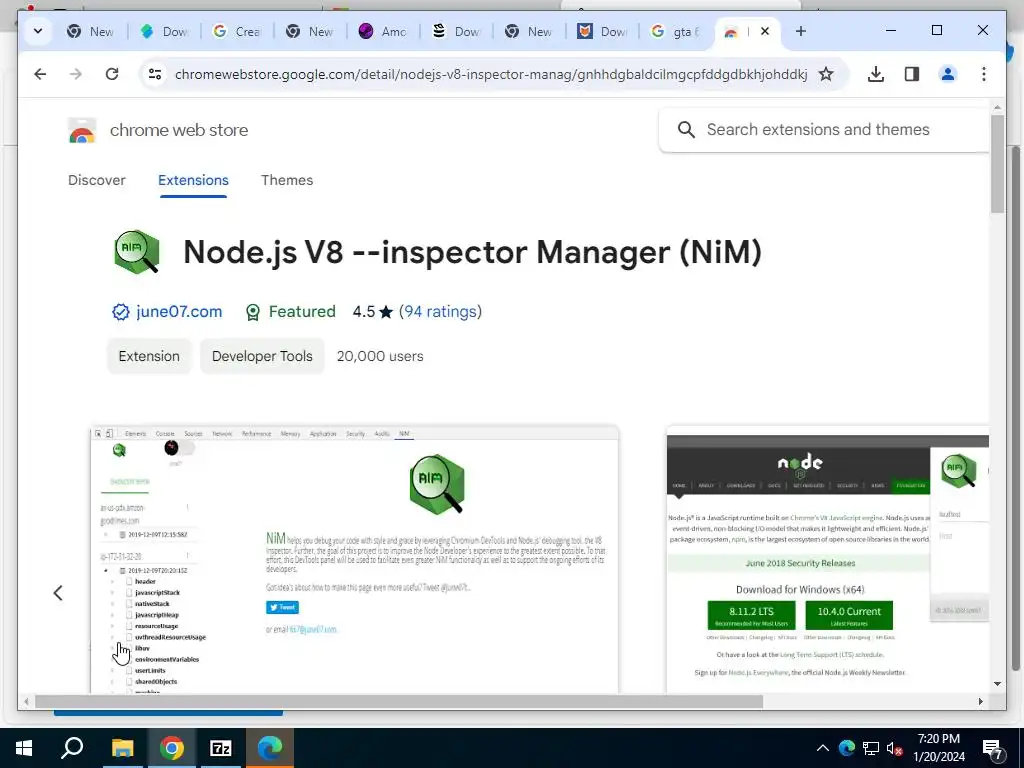
Task: Switch to the 'Amc' tab
Action: [x=383, y=31]
